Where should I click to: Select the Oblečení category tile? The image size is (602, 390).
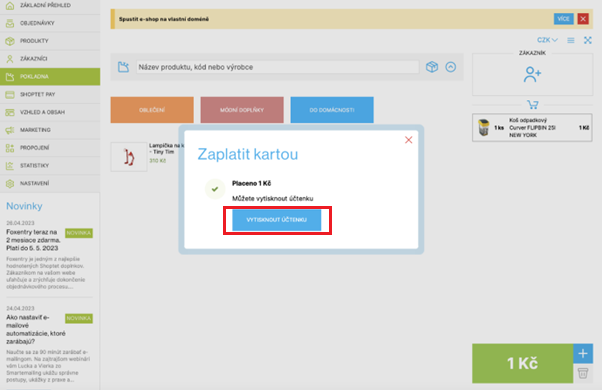point(152,110)
